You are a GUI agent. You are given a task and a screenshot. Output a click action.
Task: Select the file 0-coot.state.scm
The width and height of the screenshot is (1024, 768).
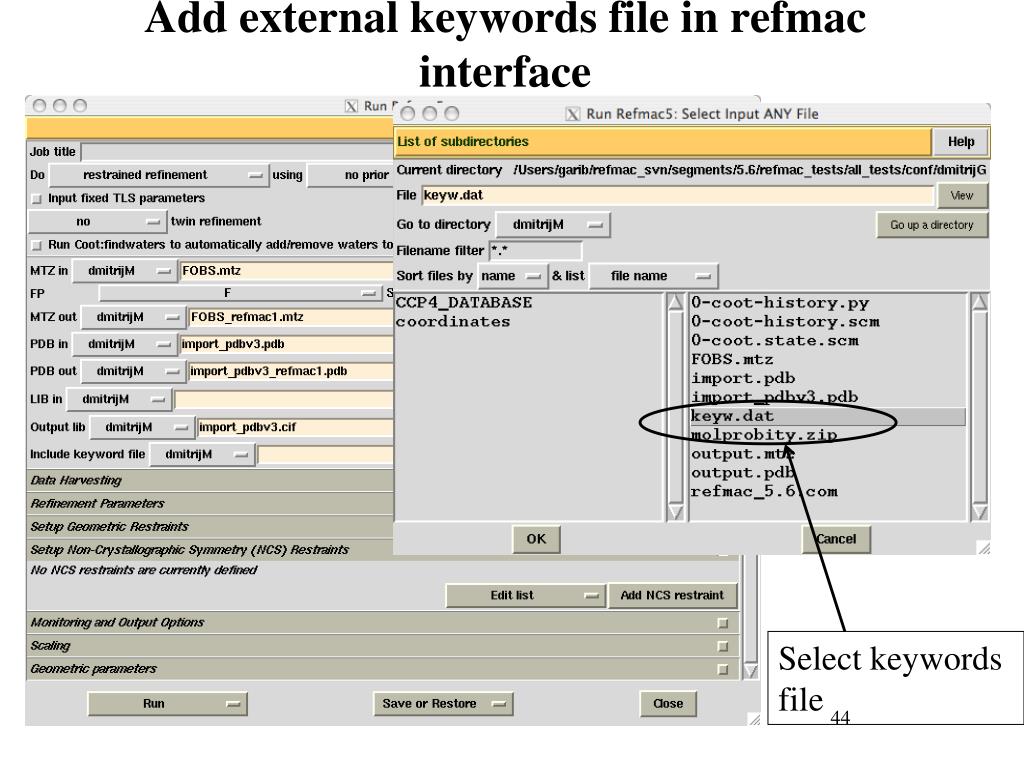(x=775, y=341)
